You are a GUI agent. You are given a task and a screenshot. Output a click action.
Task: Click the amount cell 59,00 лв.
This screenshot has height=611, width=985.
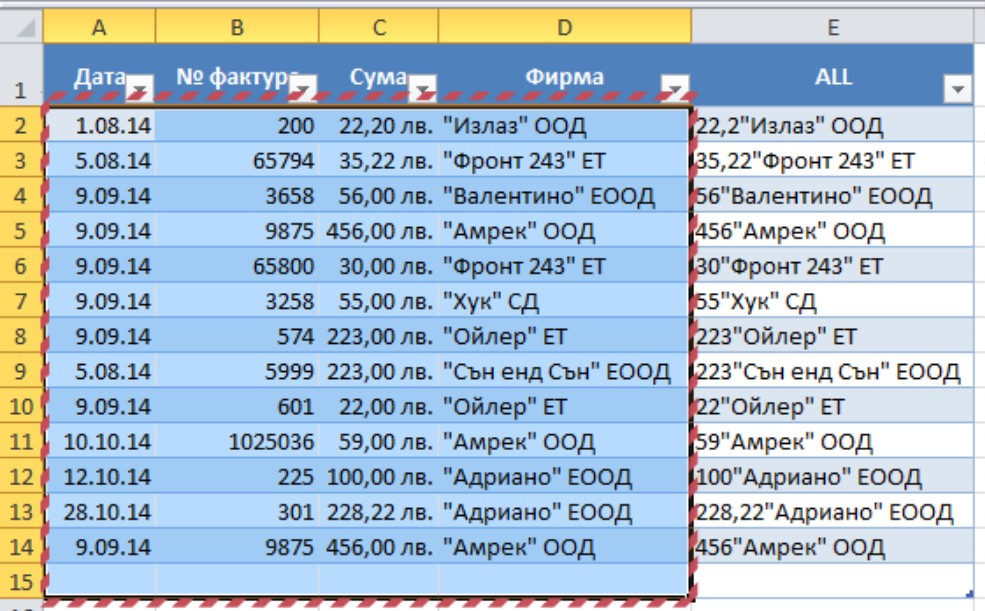(x=379, y=441)
